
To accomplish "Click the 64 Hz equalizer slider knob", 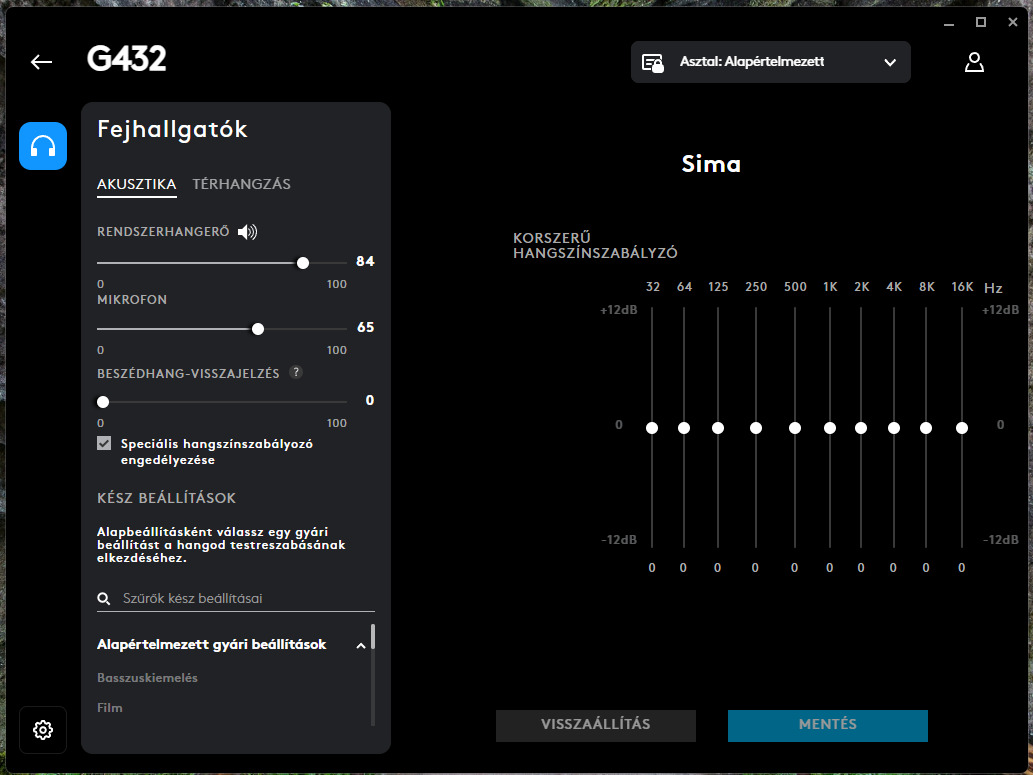I will [x=684, y=428].
